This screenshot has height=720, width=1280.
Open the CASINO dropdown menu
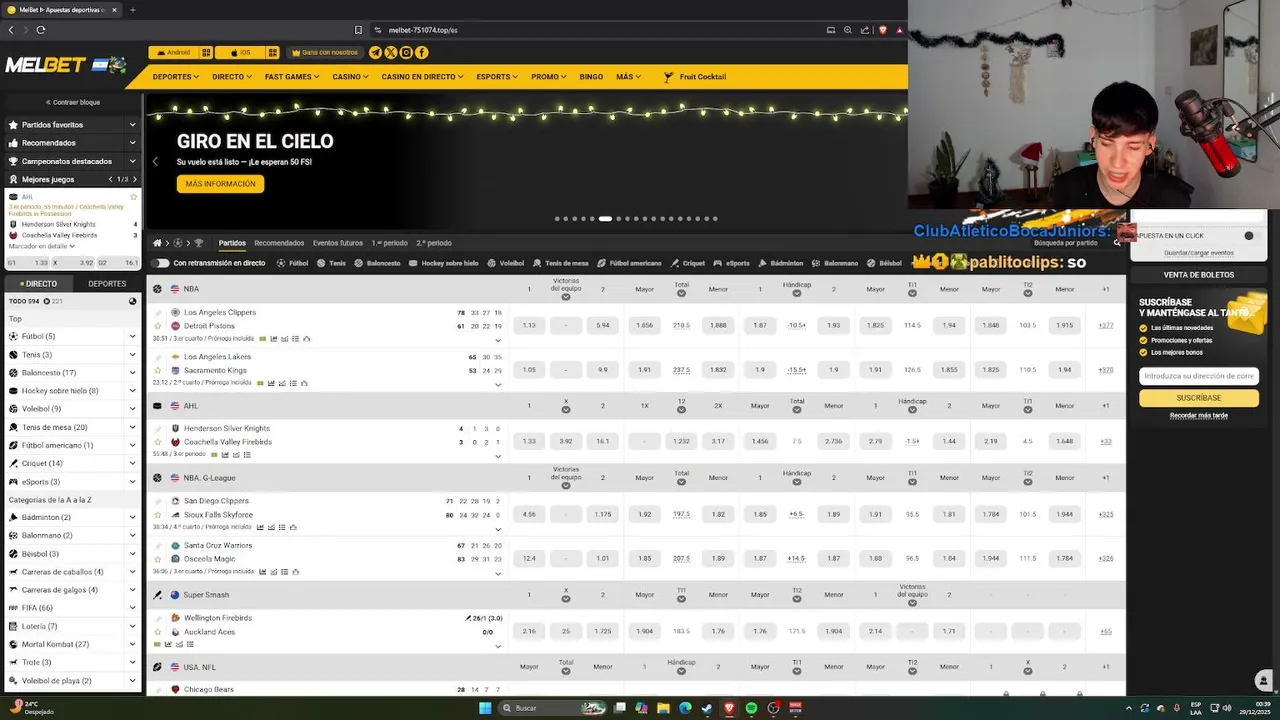click(350, 77)
